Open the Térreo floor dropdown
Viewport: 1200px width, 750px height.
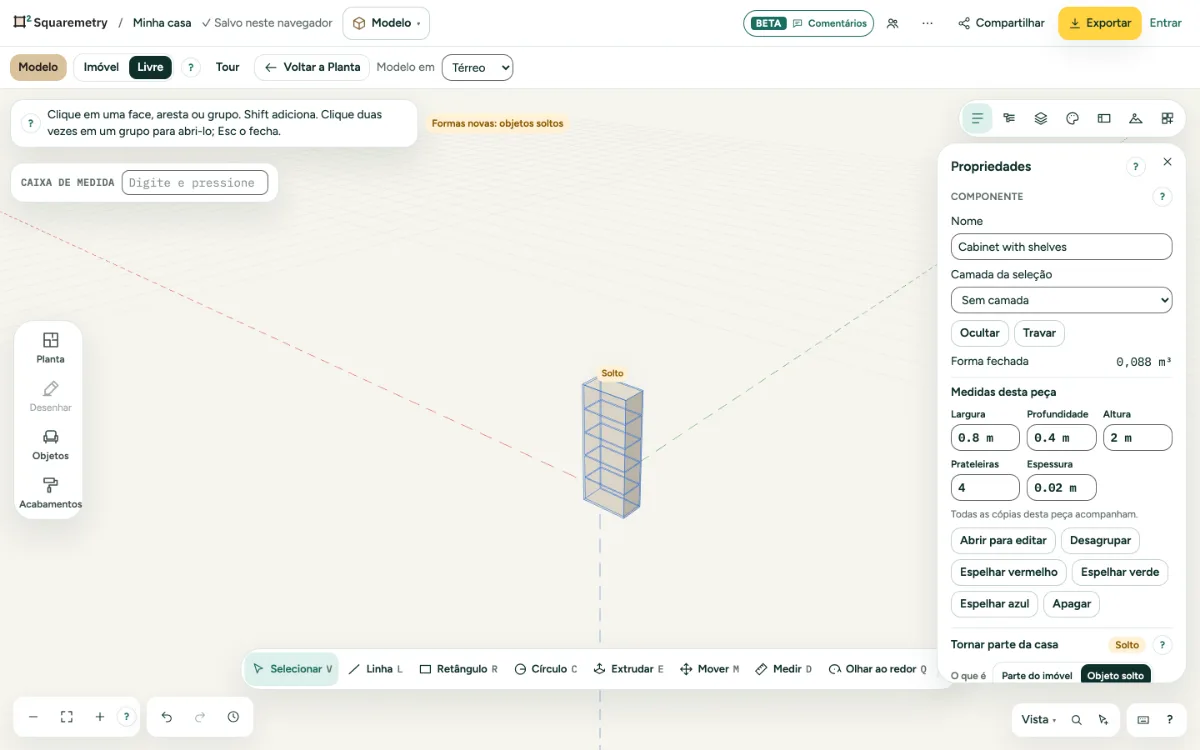click(477, 67)
